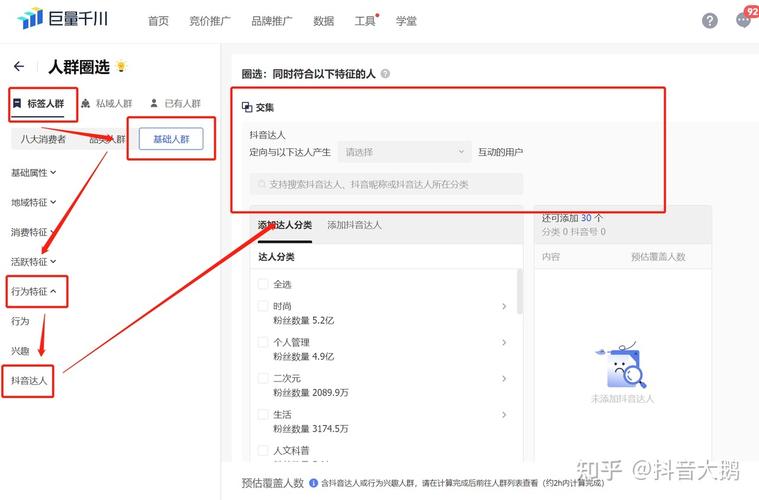Screen dimensions: 759x500
Task: Select the 基础人群 button
Action: (x=171, y=139)
